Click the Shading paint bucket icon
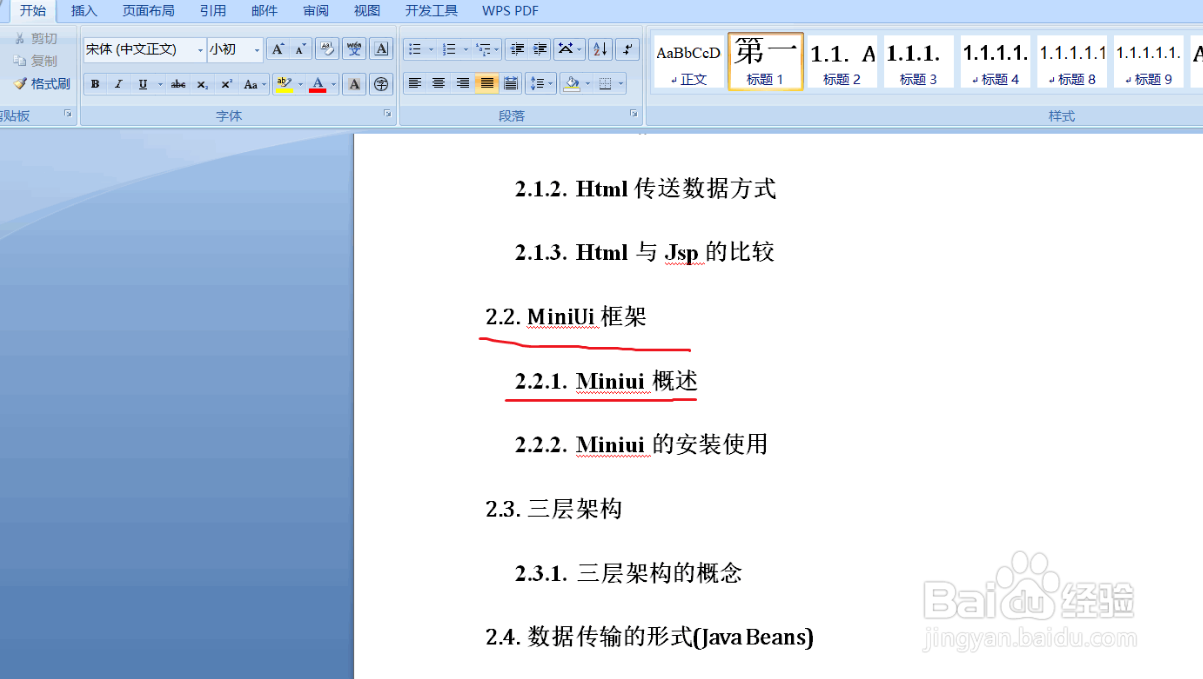The height and width of the screenshot is (679, 1203). point(572,84)
